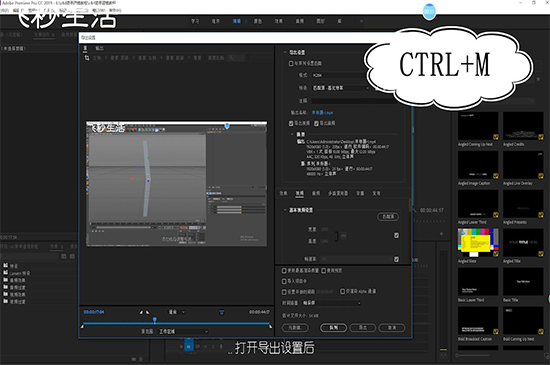Screen dimensions: 550x365
Task: Select the crop tool in the source preview
Action: [x=87, y=58]
